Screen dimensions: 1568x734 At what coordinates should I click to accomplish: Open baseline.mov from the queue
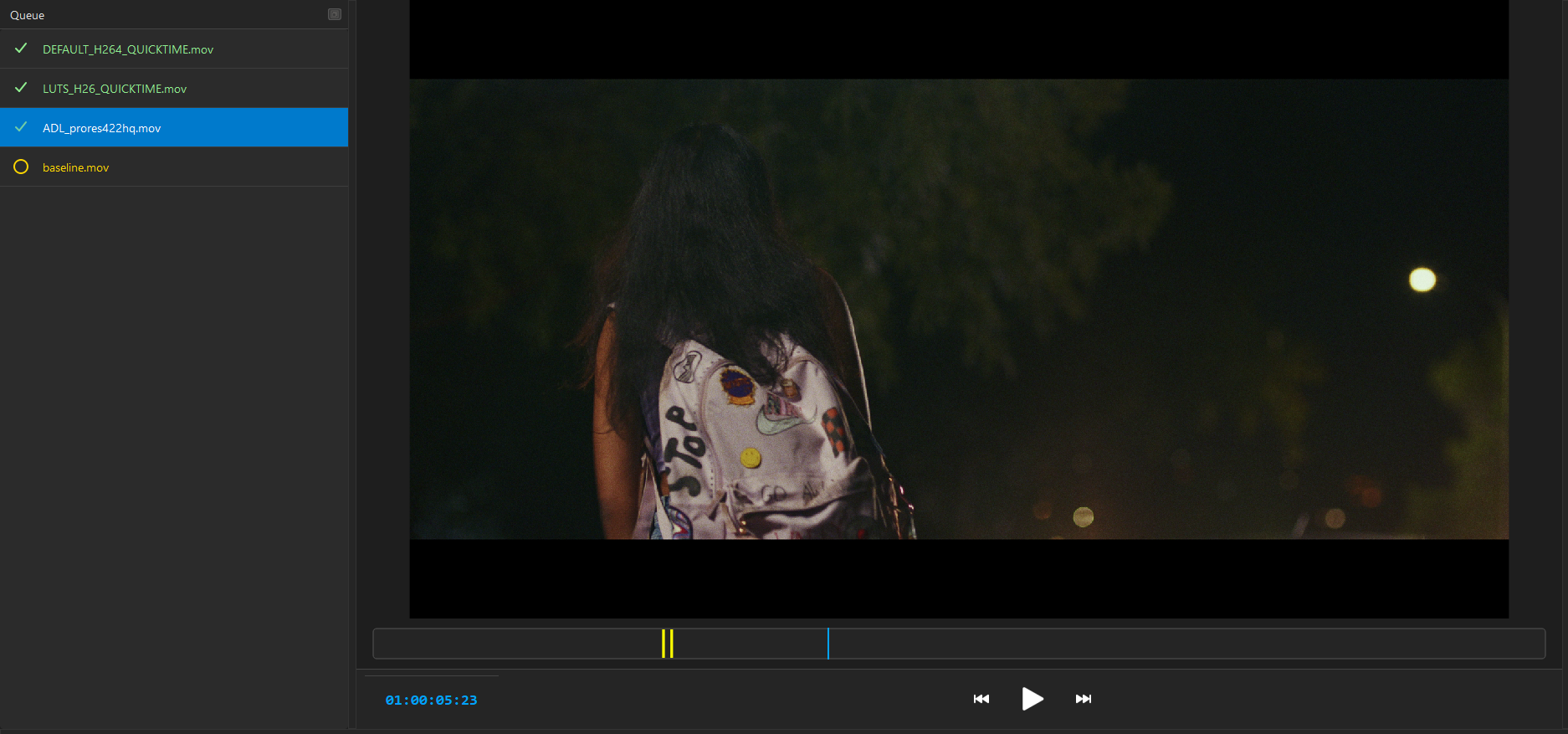pos(75,167)
